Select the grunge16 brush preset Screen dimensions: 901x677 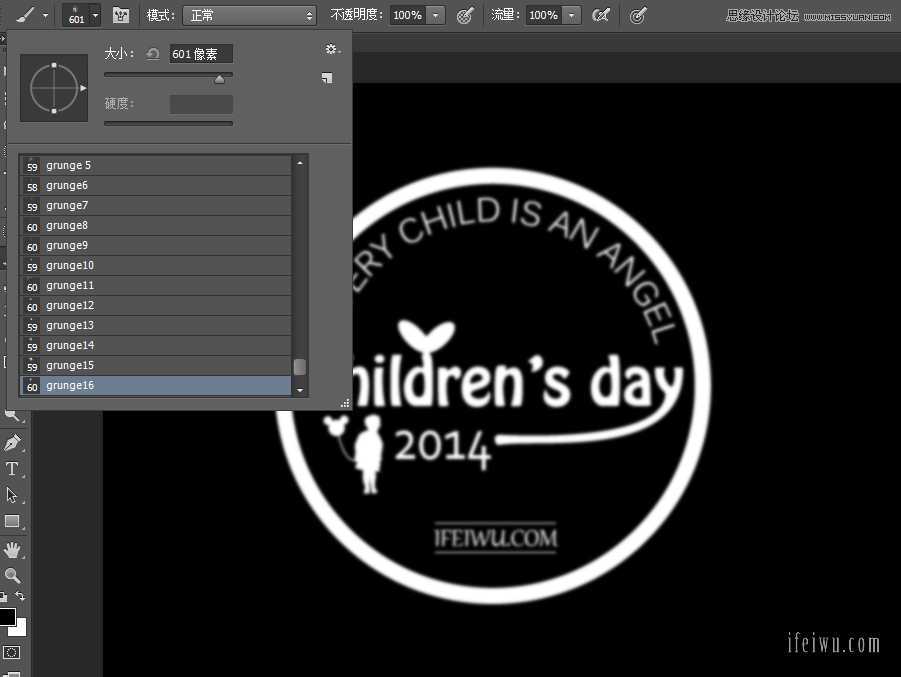tap(160, 385)
